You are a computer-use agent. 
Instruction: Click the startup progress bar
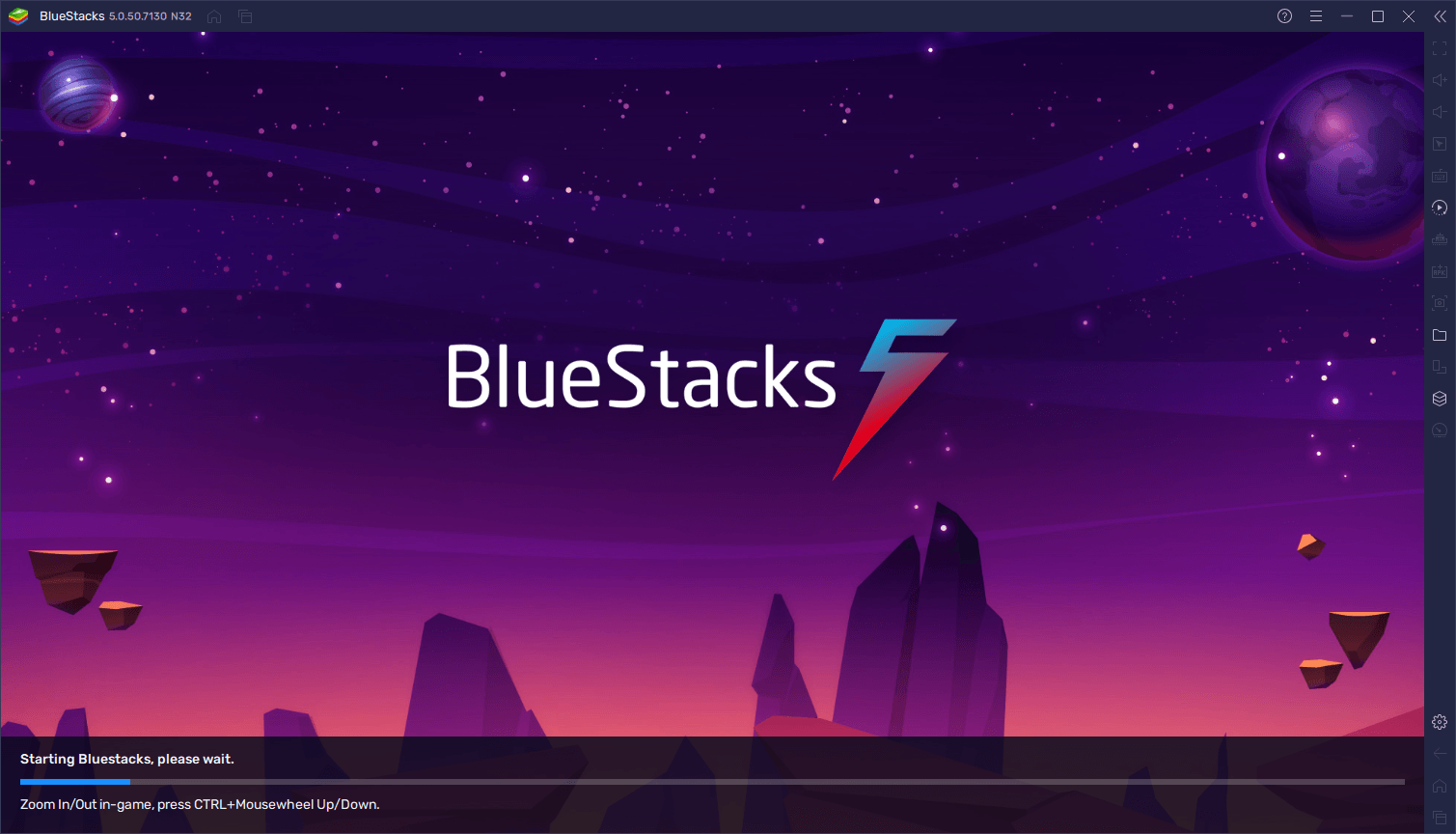pos(712,782)
